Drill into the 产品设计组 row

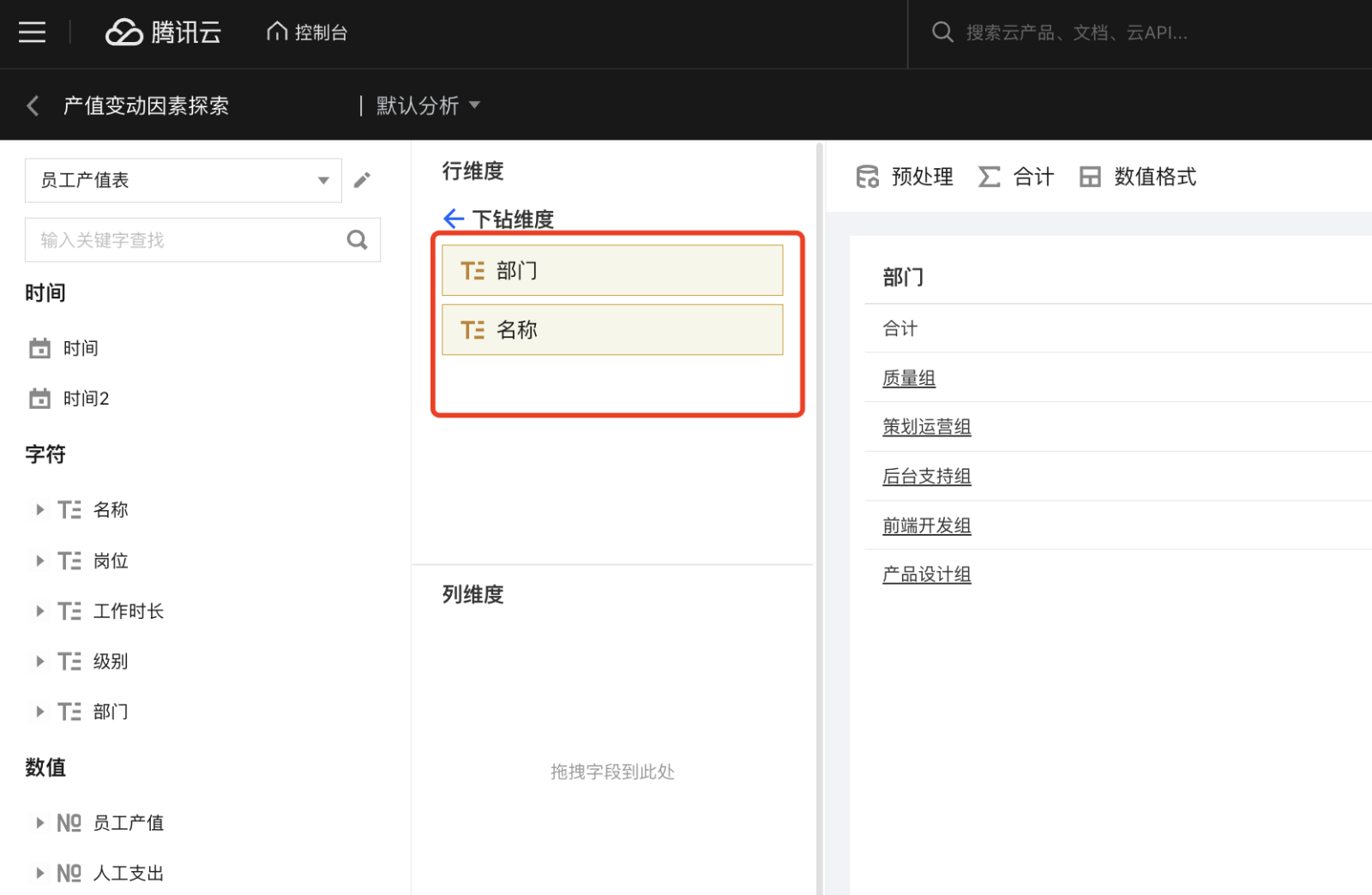coord(927,574)
